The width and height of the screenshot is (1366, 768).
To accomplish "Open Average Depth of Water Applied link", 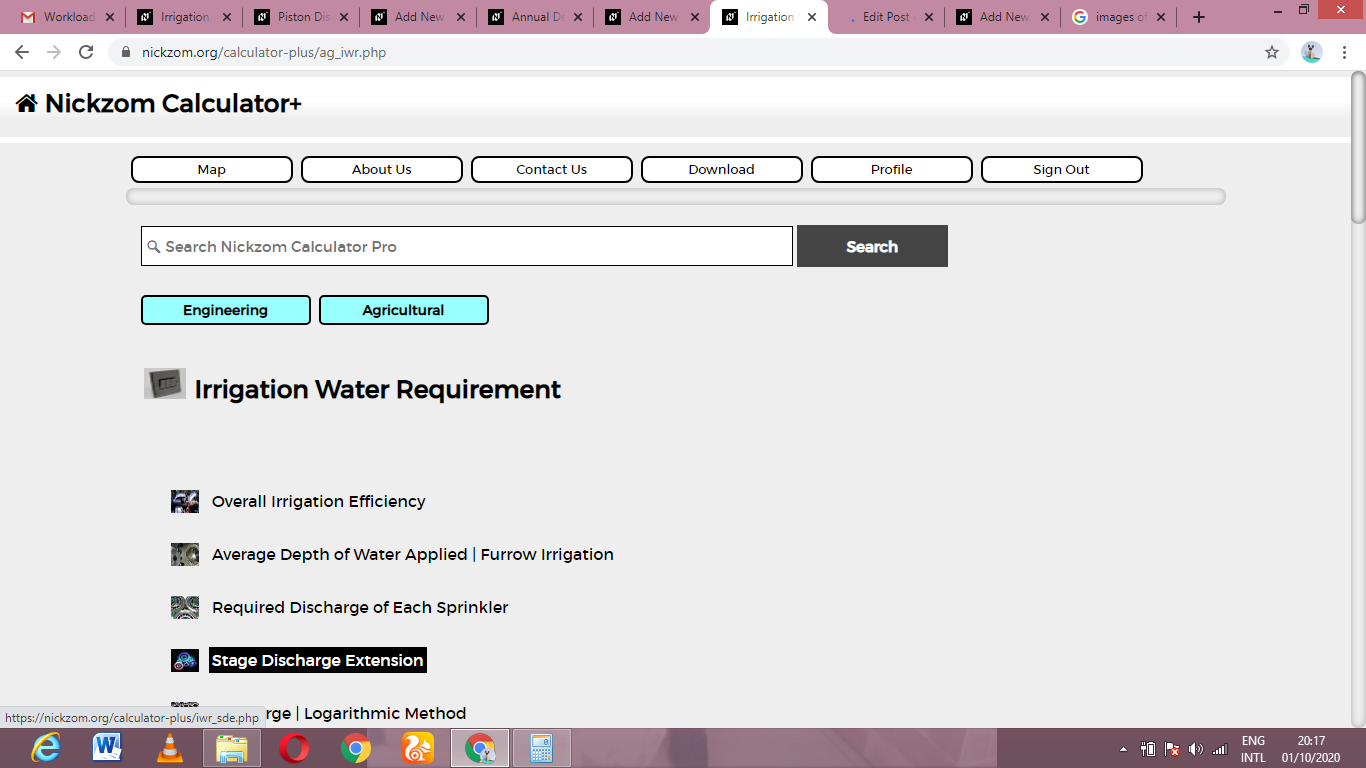I will [x=413, y=555].
